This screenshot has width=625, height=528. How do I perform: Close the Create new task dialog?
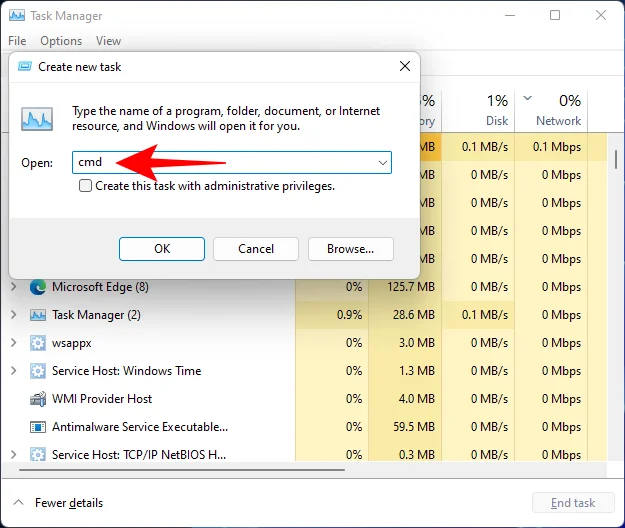coord(405,66)
